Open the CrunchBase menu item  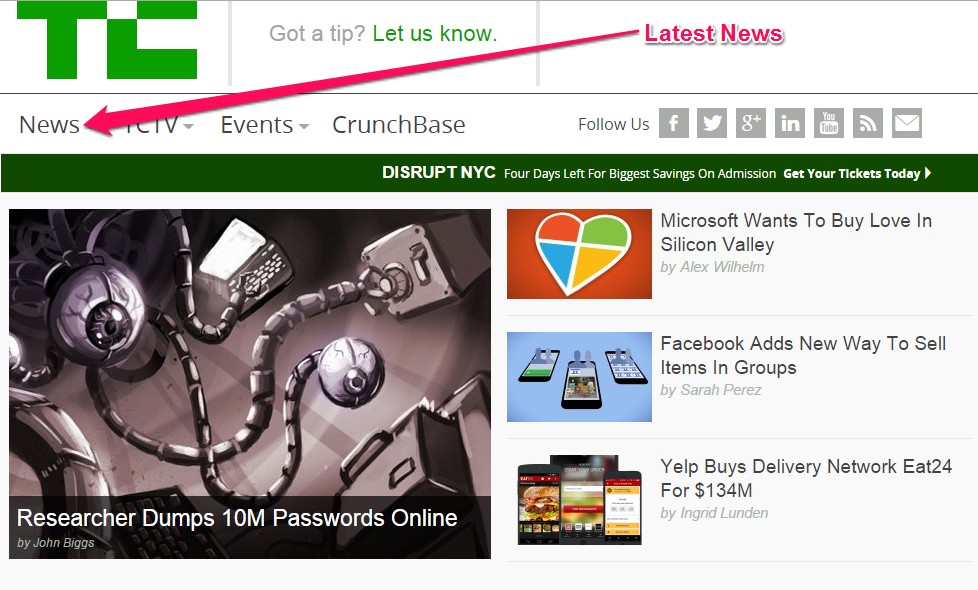tap(399, 125)
